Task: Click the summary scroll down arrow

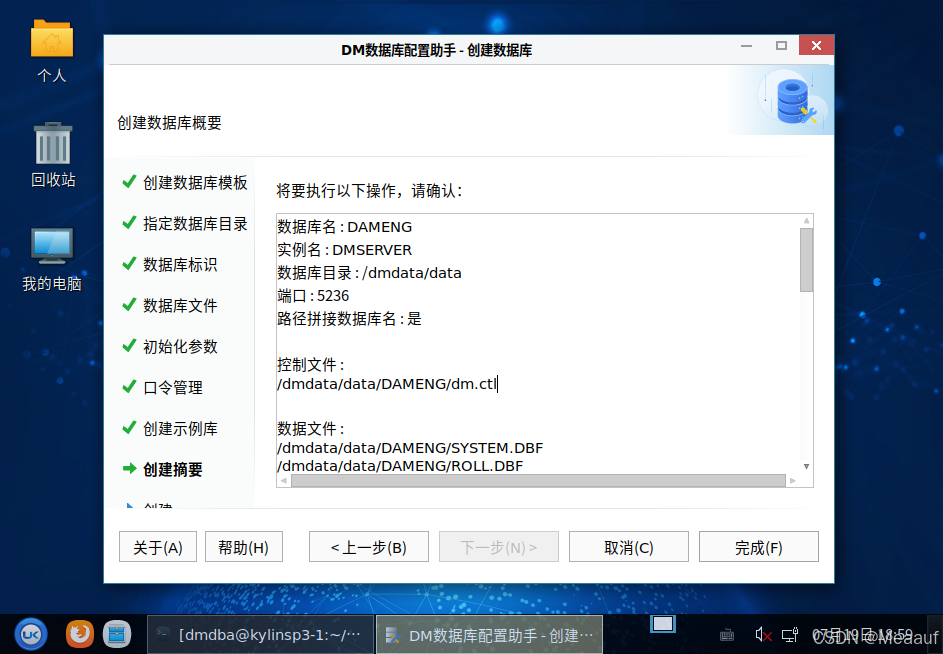Action: click(806, 466)
